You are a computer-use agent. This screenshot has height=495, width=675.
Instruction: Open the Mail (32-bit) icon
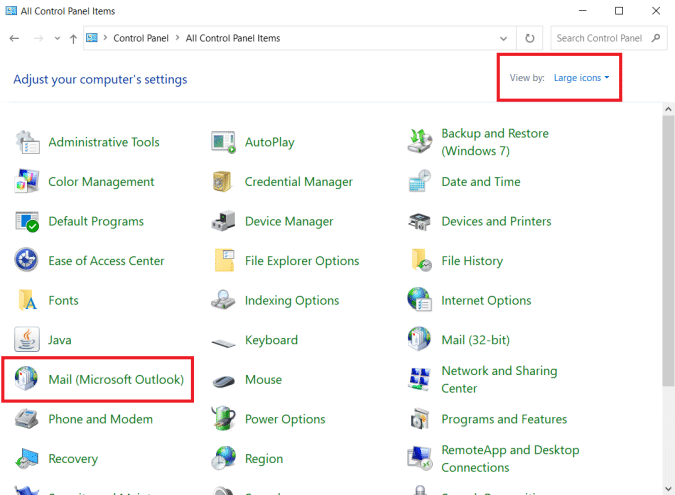click(419, 339)
